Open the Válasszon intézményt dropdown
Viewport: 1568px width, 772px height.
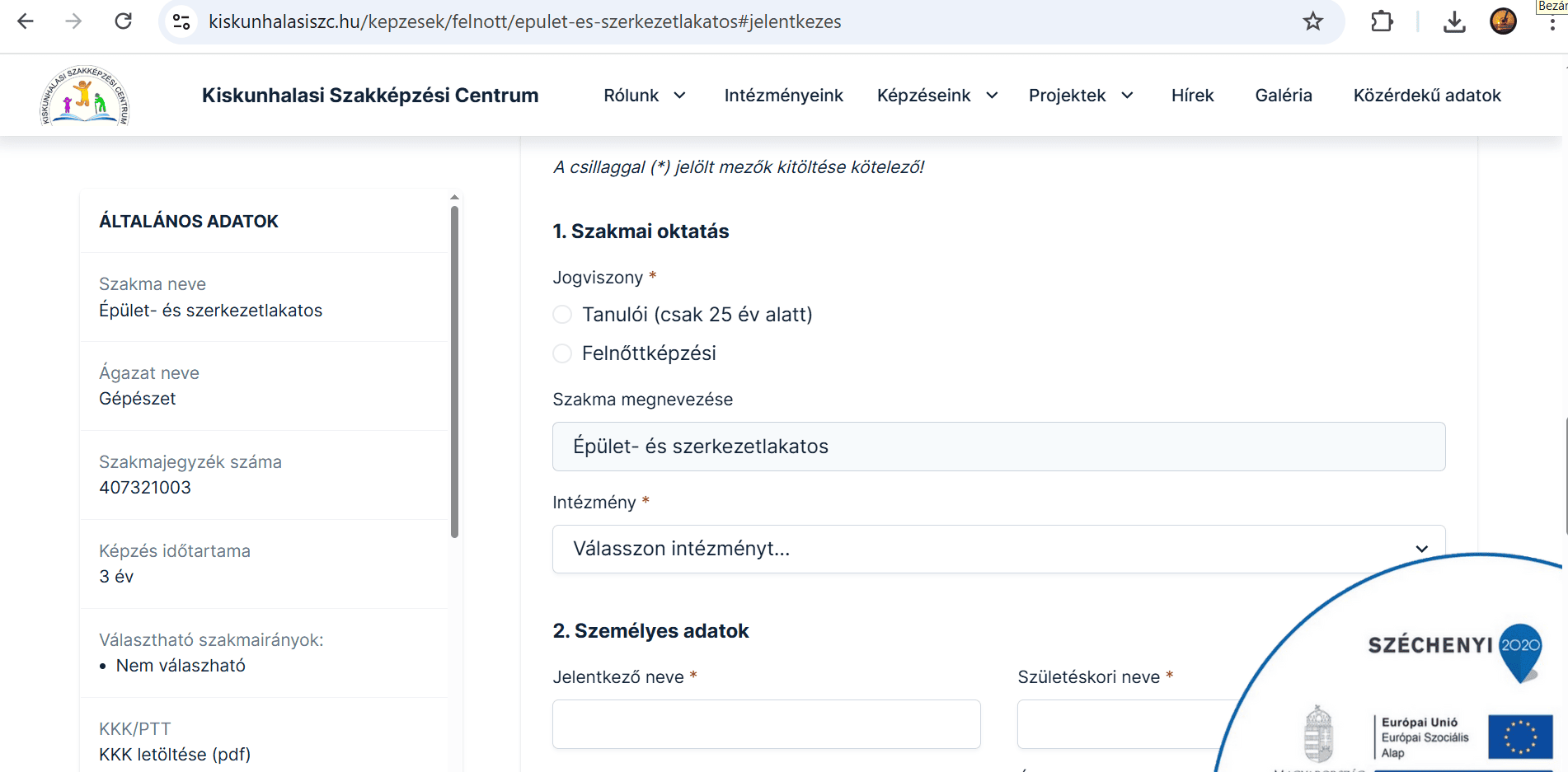[x=998, y=549]
